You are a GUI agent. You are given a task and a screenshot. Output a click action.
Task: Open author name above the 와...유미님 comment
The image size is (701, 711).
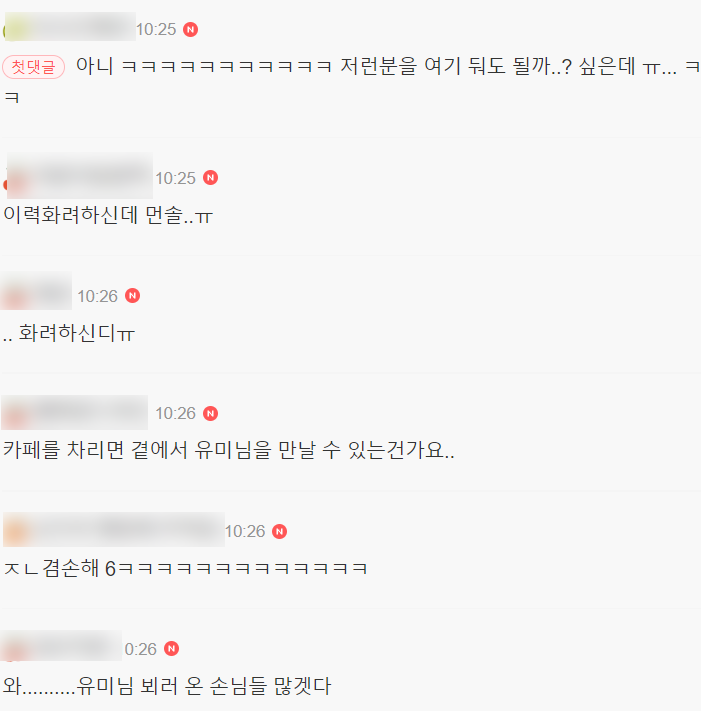pos(61,645)
